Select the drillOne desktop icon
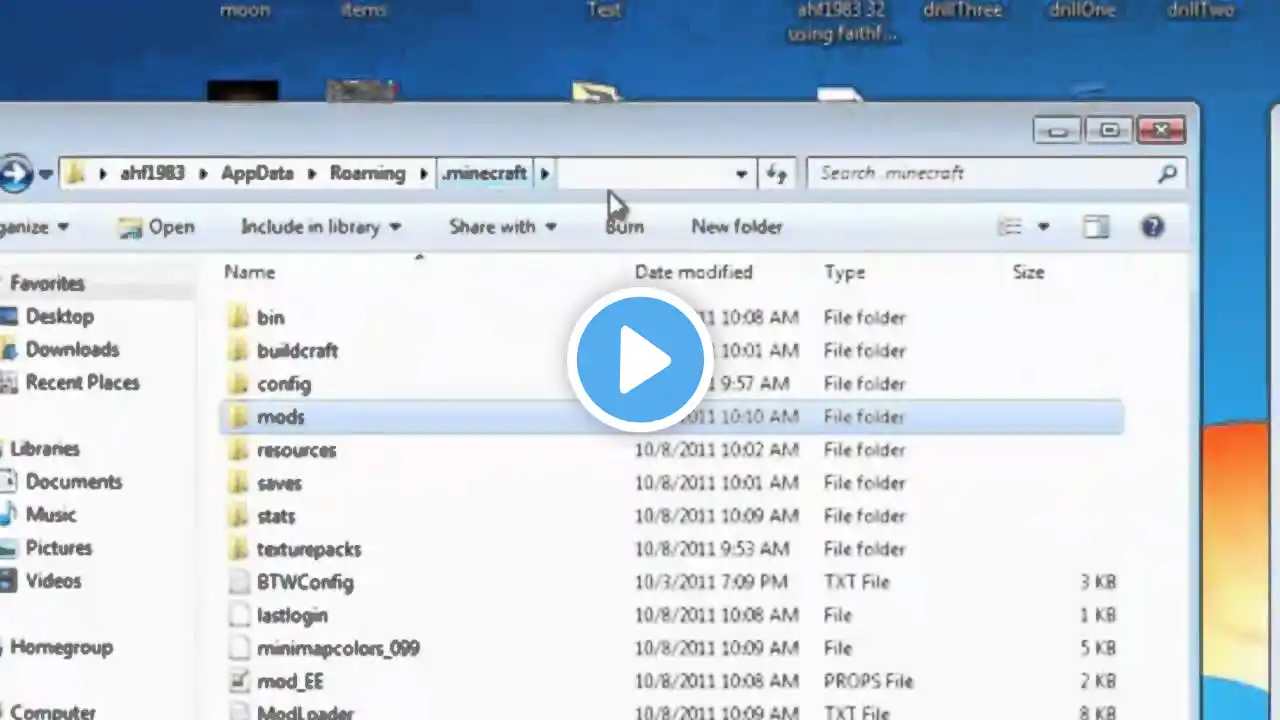This screenshot has width=1280, height=720. pos(1082,11)
